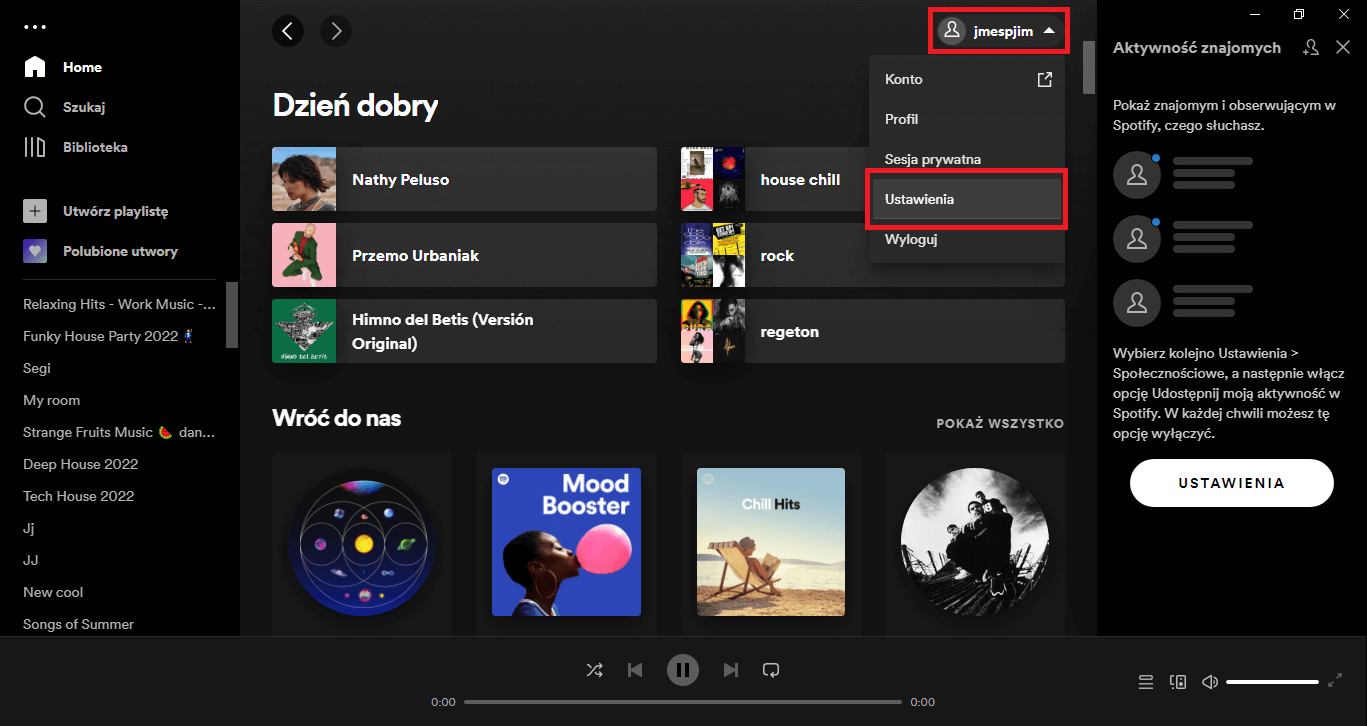Pause playback with the center button
Viewport: 1367px width, 726px height.
pos(683,670)
